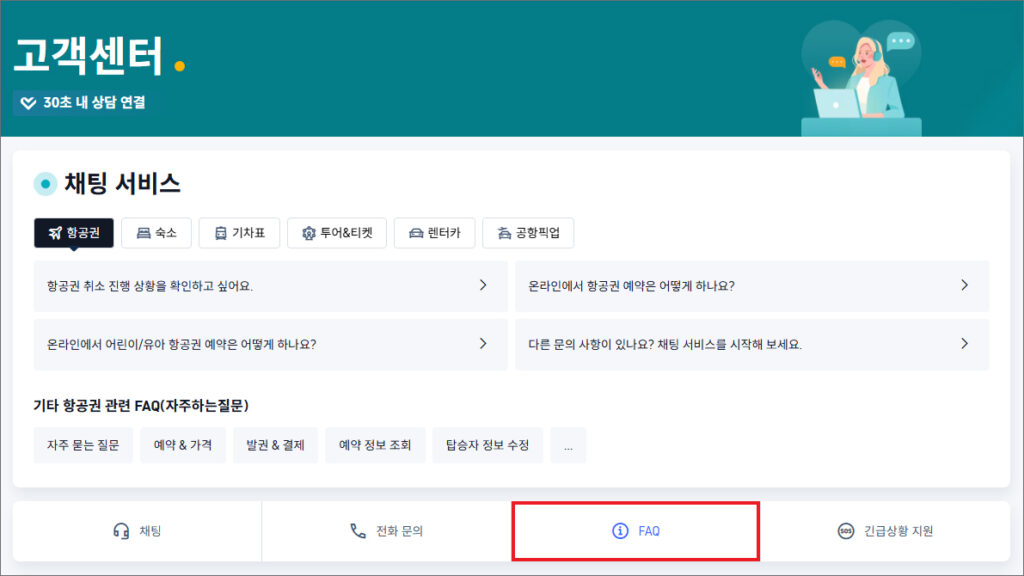Open question 온라인에서 항공권 예약은 어떻게 하나요?

click(x=752, y=286)
